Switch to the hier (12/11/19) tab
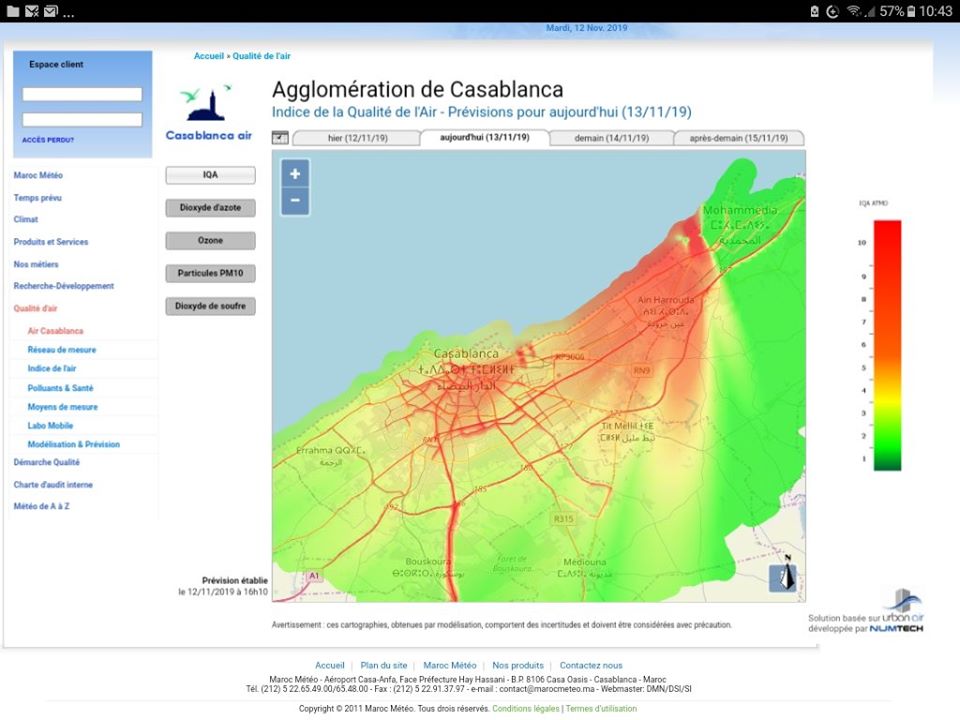This screenshot has height=720, width=960. pyautogui.click(x=357, y=138)
